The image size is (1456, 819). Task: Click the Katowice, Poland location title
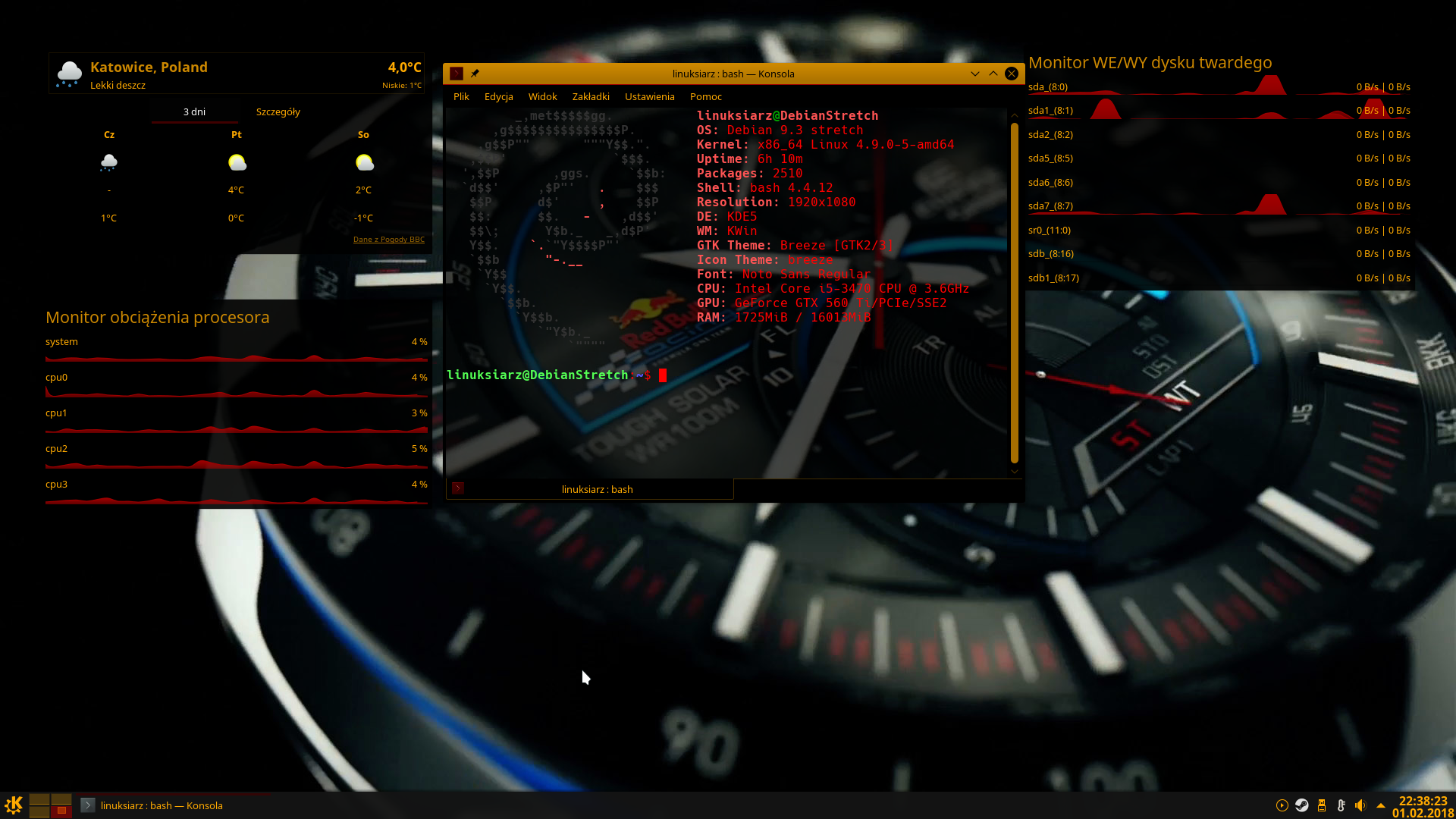click(149, 67)
